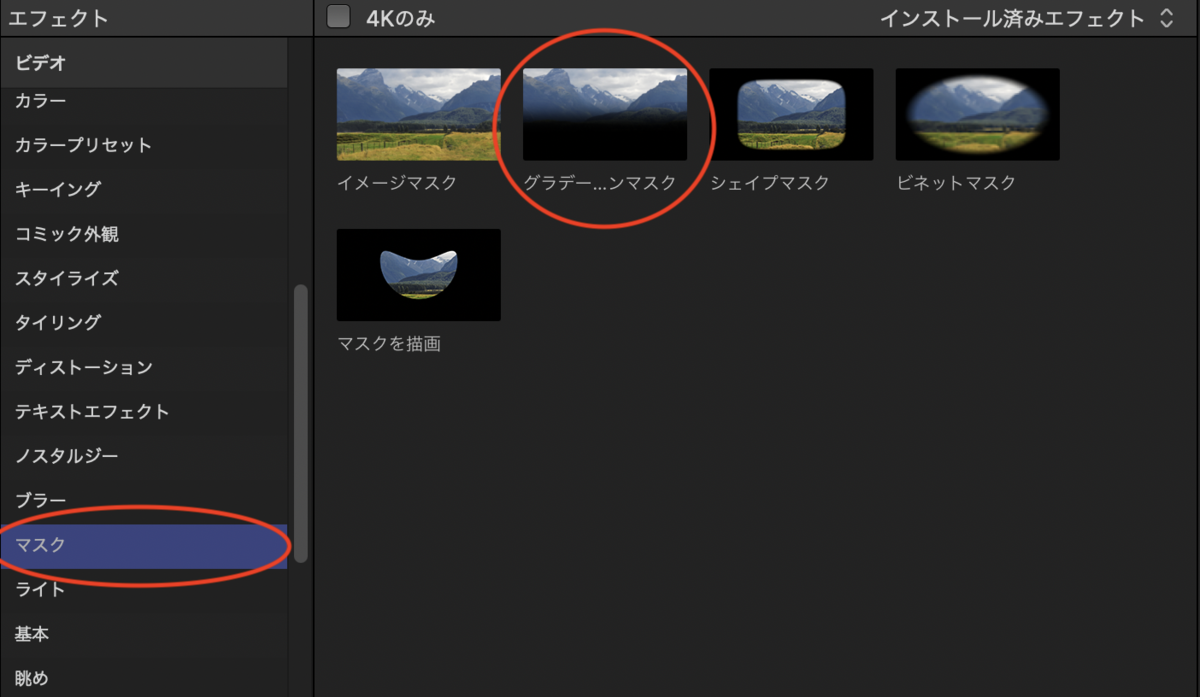1200x697 pixels.
Task: Click the マスクを描画 label text
Action: pos(389,344)
